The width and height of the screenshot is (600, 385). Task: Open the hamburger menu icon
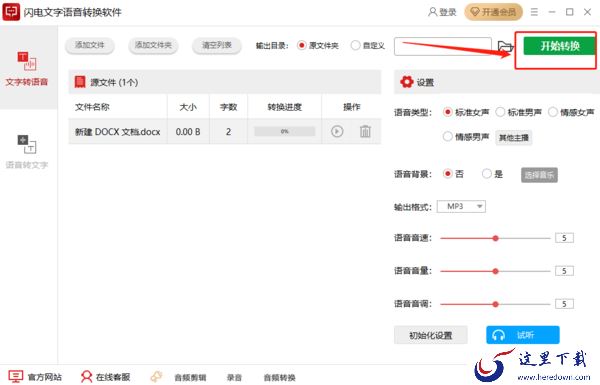tap(534, 12)
